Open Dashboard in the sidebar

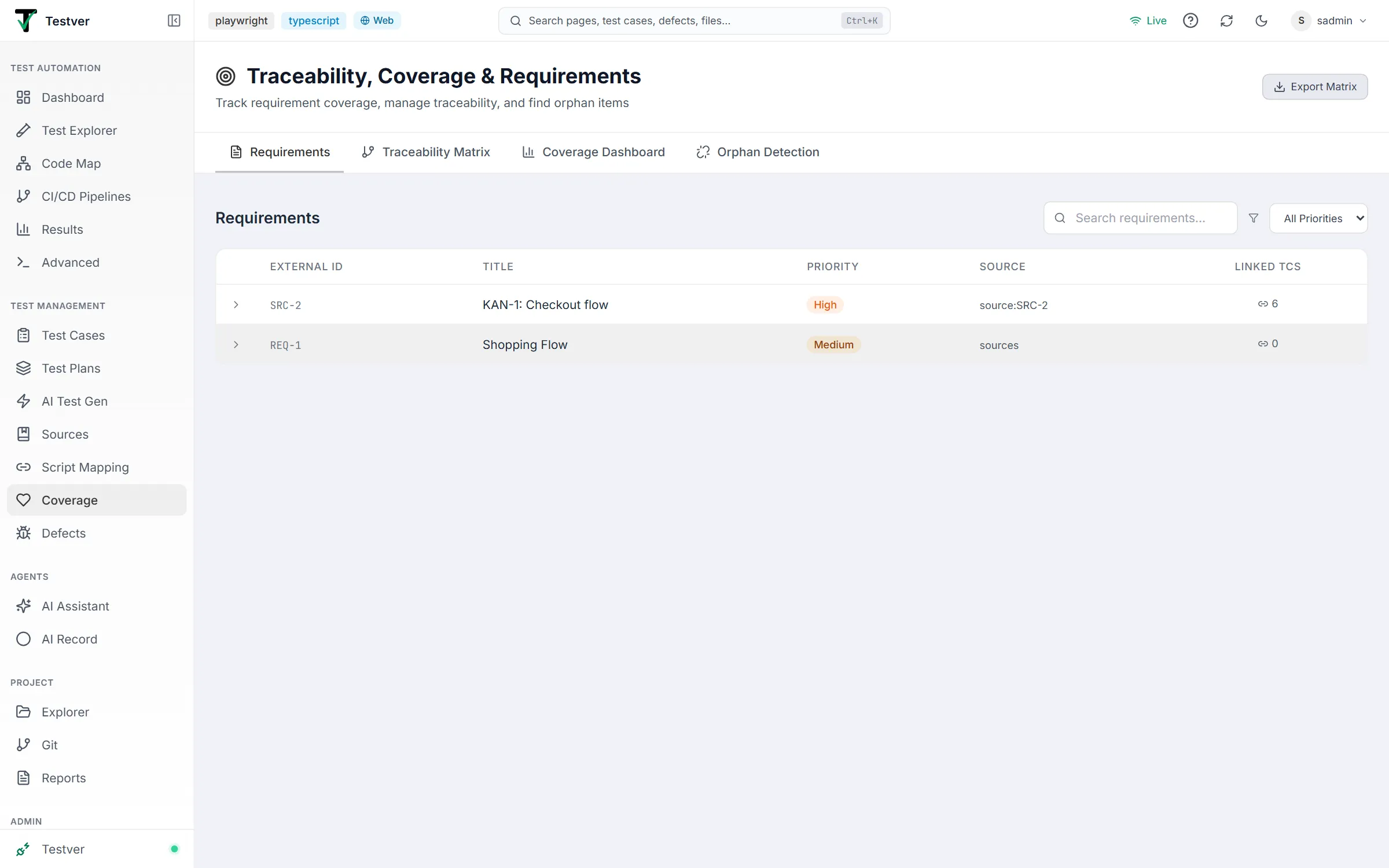[97, 97]
